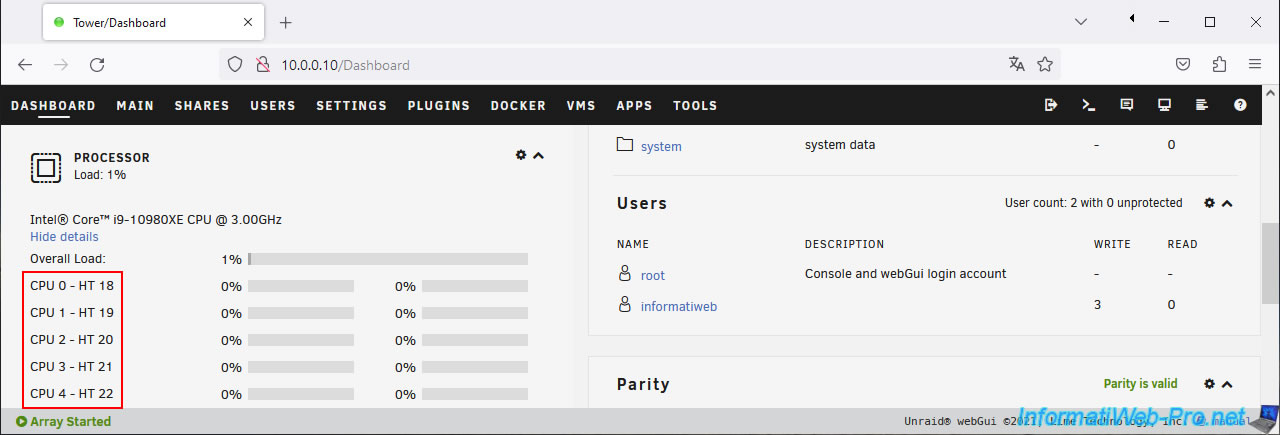Open the TOOLS menu
The width and height of the screenshot is (1280, 435).
[695, 105]
